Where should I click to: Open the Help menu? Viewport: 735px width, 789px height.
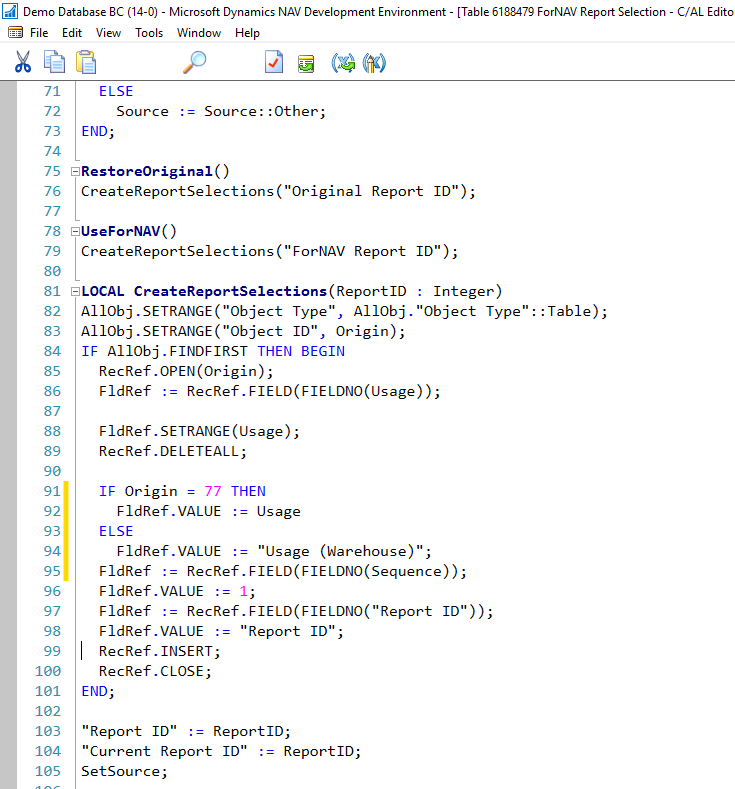pos(248,33)
